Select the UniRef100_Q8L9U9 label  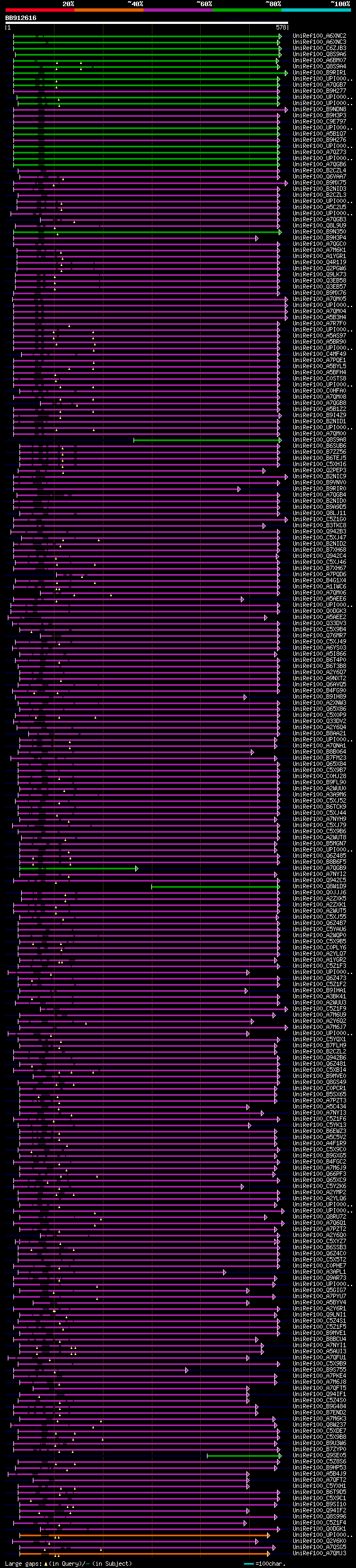pyautogui.click(x=319, y=225)
